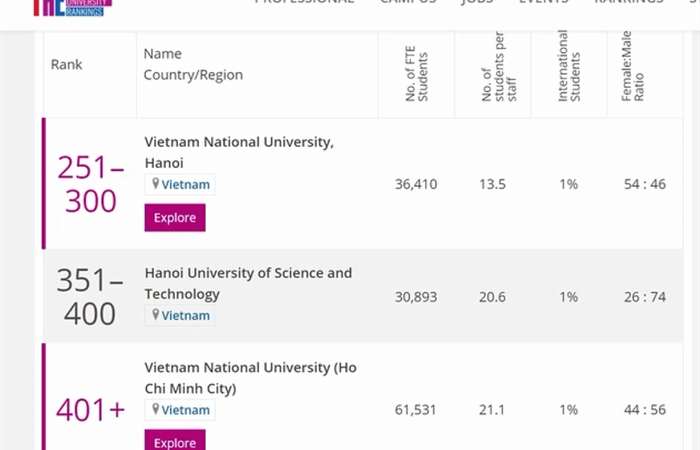
Task: Sort table by Rank column header
Action: tap(67, 65)
